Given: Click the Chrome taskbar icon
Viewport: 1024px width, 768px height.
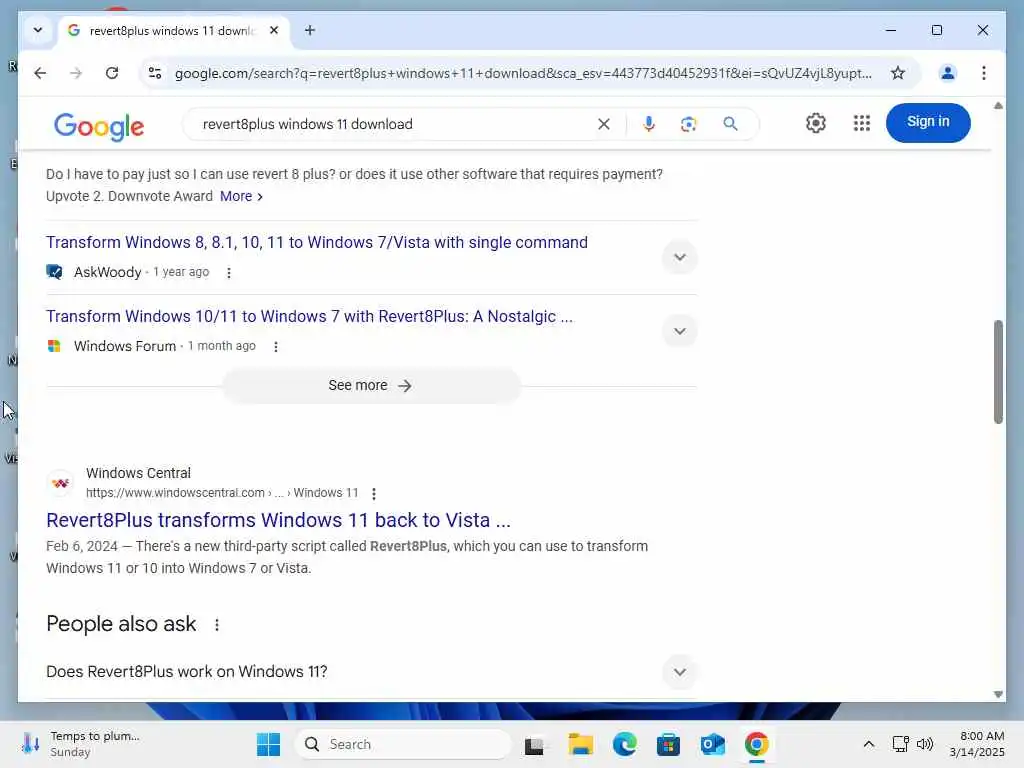Looking at the screenshot, I should tap(756, 744).
